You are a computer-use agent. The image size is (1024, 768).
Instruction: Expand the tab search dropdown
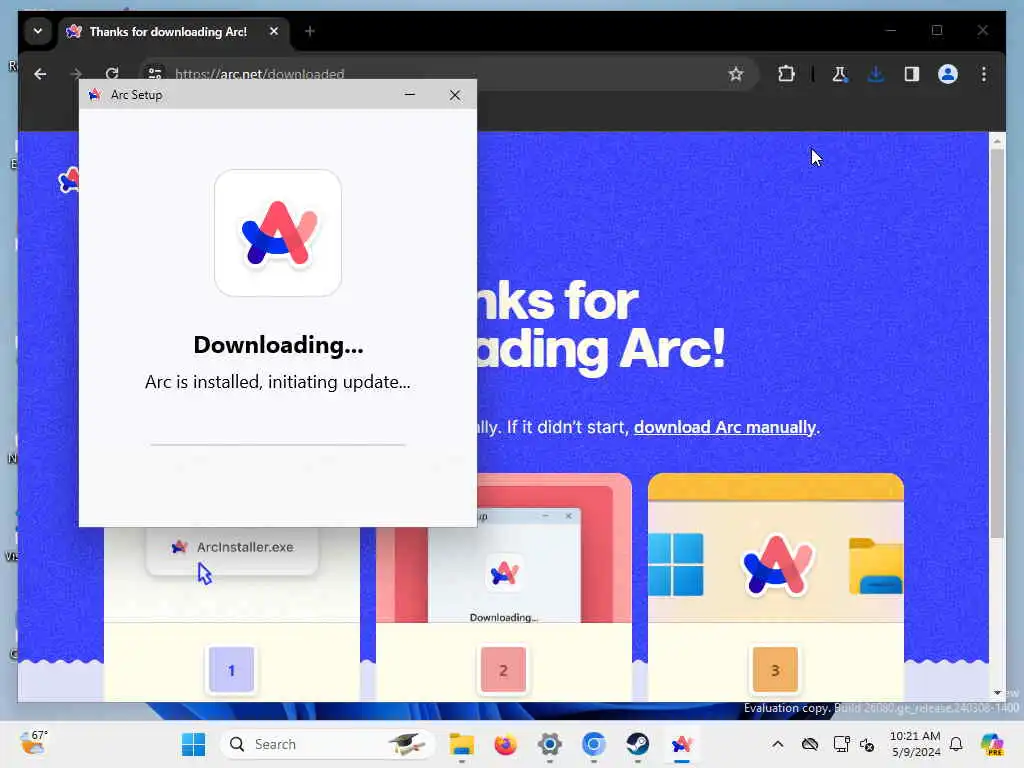(x=38, y=31)
